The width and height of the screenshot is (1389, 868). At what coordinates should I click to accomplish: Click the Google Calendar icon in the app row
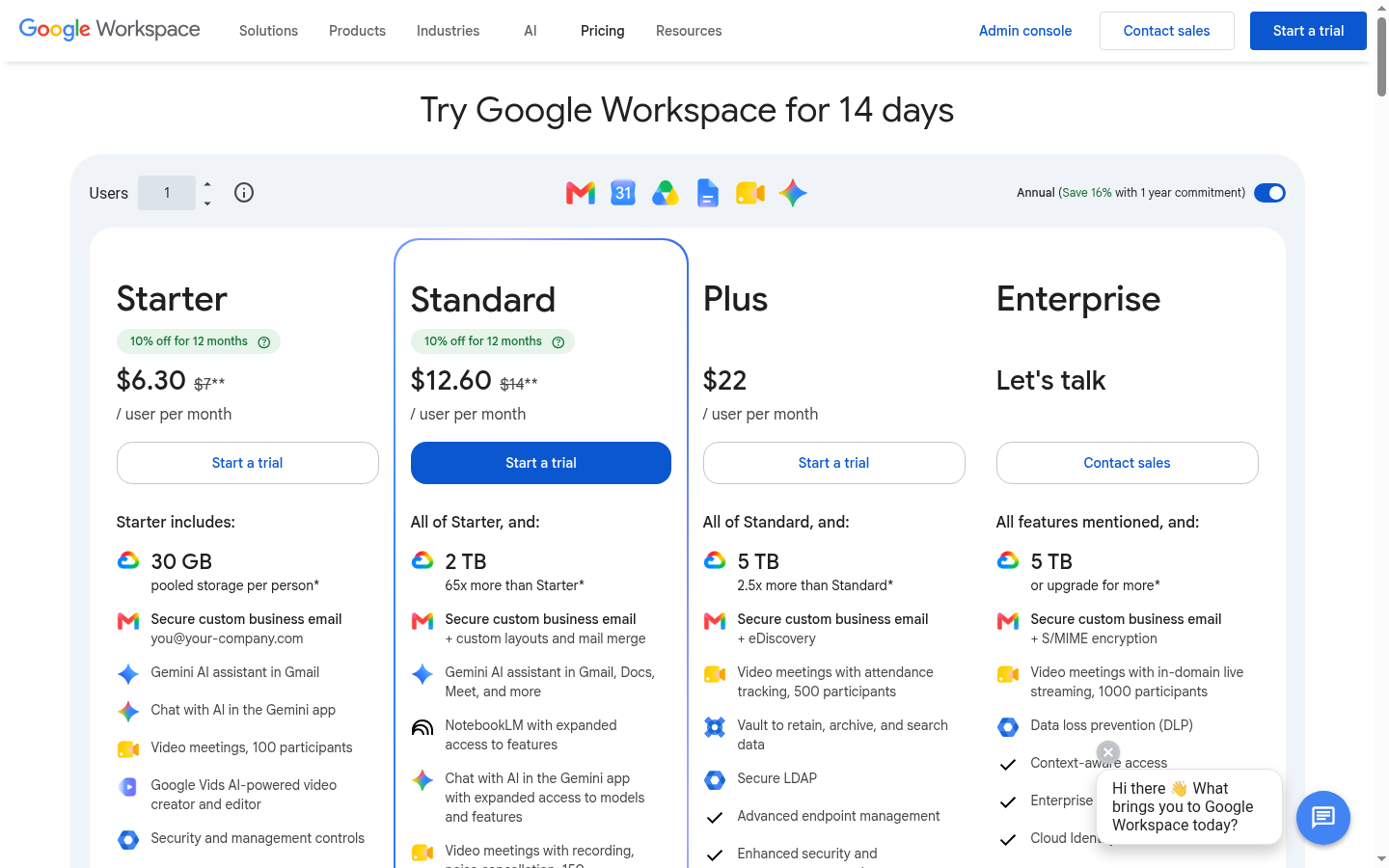point(623,193)
